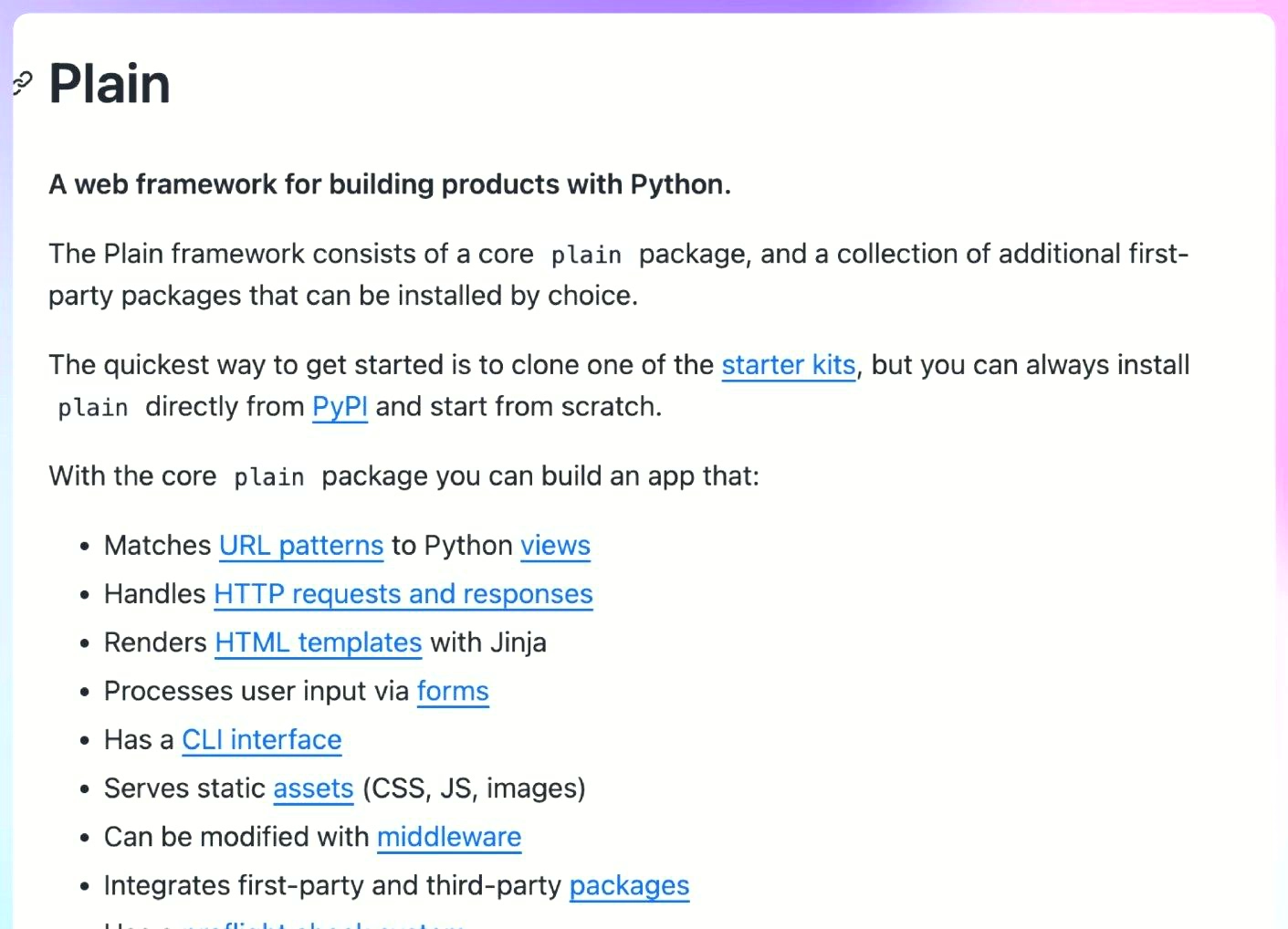Click 'Integrates first-party and third-party' text
1288x929 pixels.
click(x=332, y=885)
